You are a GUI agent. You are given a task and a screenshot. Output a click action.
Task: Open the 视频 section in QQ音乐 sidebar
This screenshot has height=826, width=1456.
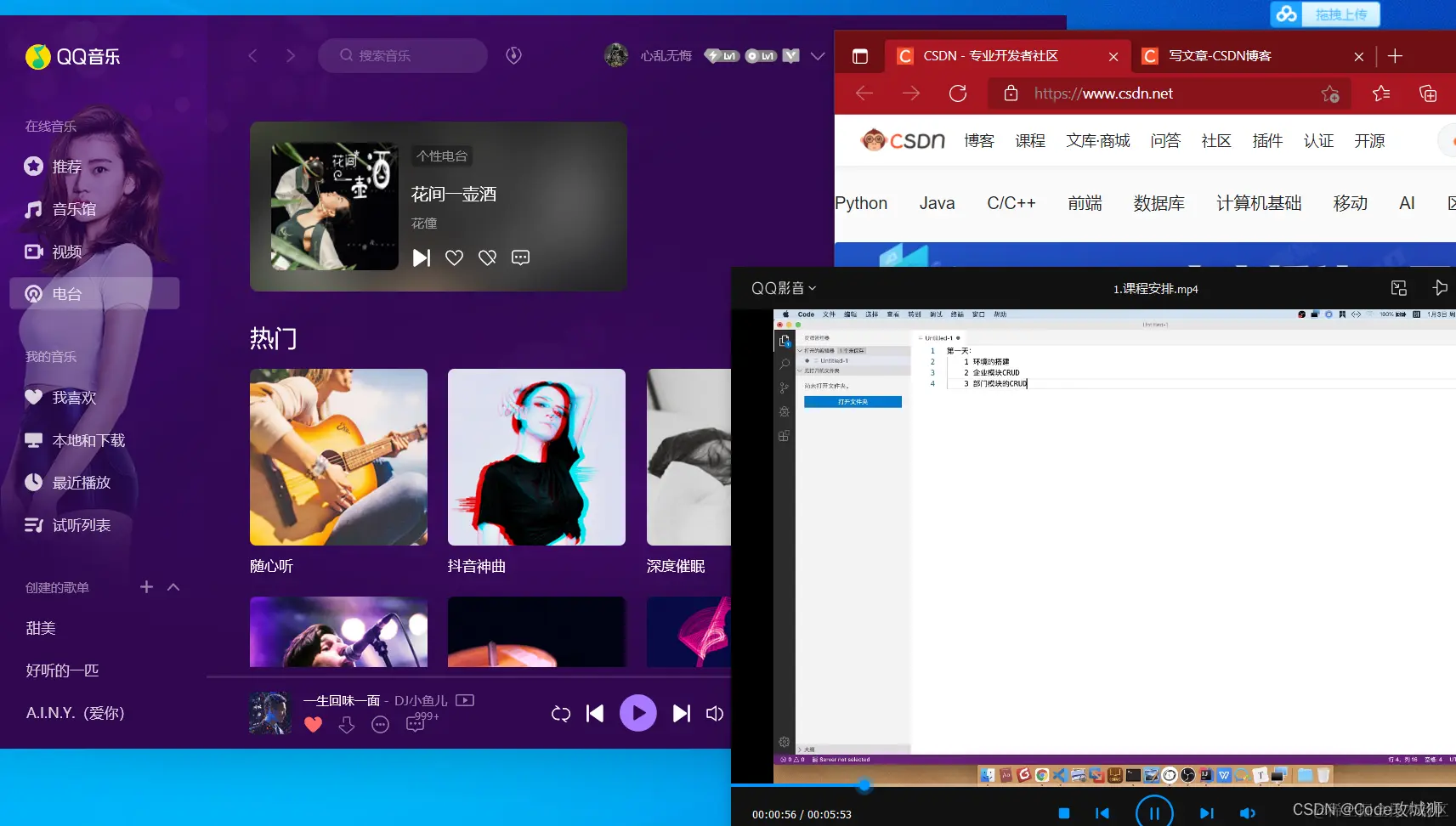pyautogui.click(x=65, y=251)
